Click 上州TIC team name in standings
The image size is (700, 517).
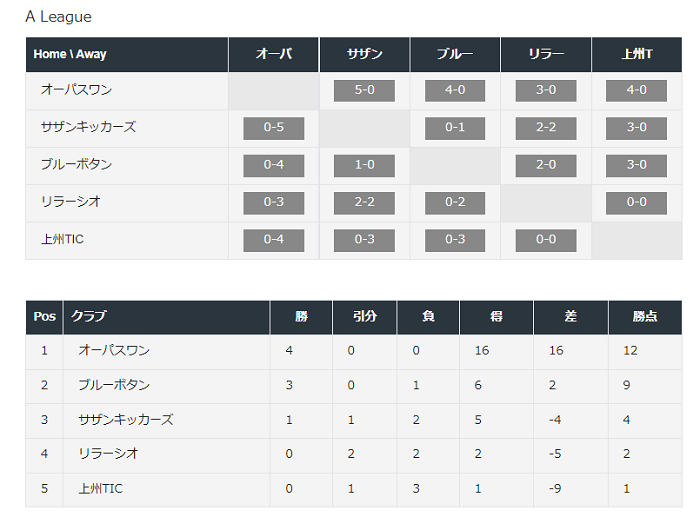[x=100, y=489]
